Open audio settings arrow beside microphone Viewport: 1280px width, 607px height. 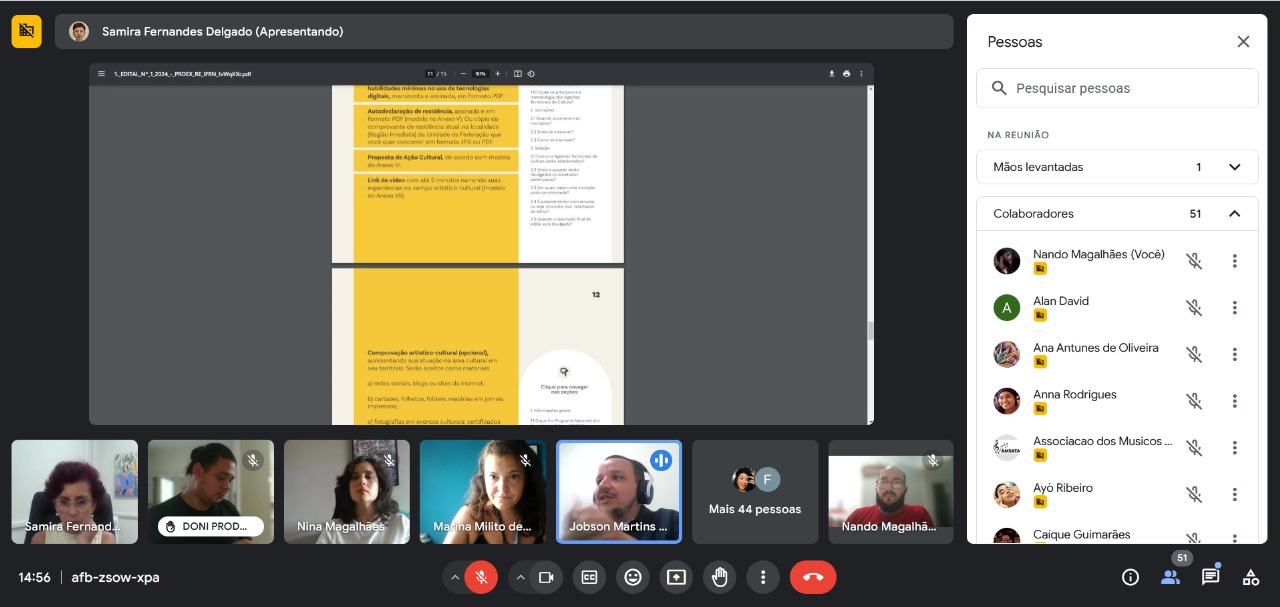(x=455, y=577)
